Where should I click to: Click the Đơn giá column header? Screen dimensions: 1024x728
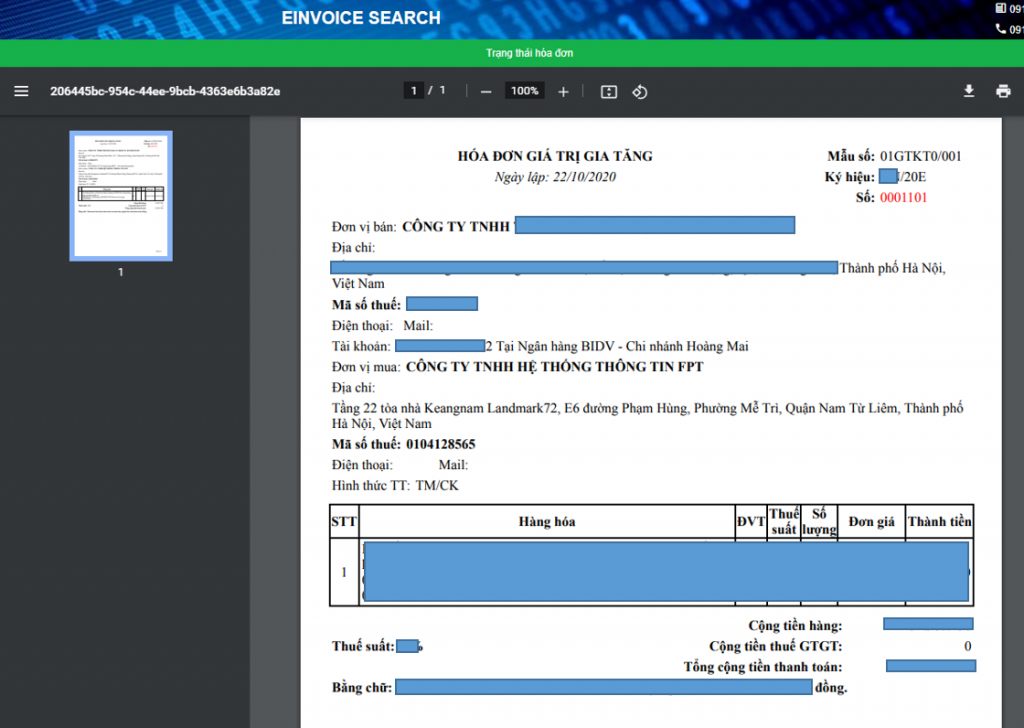click(x=871, y=522)
